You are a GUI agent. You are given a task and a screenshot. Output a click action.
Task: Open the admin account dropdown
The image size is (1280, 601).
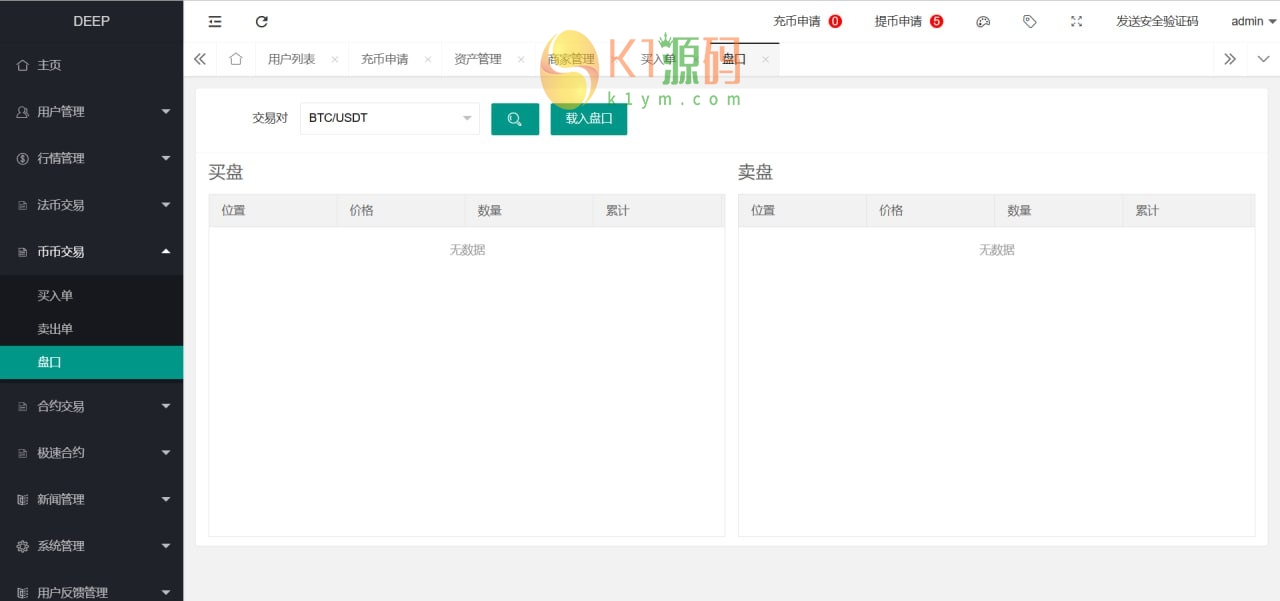click(1253, 21)
